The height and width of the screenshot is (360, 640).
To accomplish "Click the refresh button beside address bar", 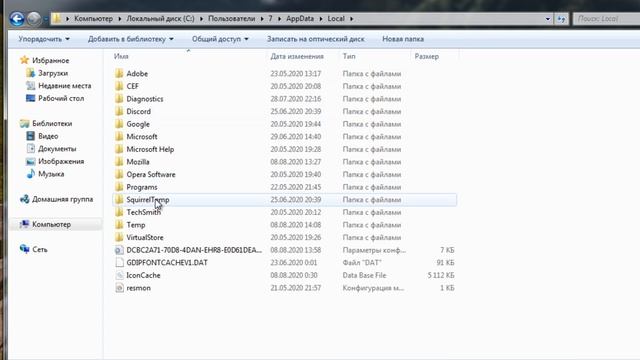I will (x=562, y=19).
